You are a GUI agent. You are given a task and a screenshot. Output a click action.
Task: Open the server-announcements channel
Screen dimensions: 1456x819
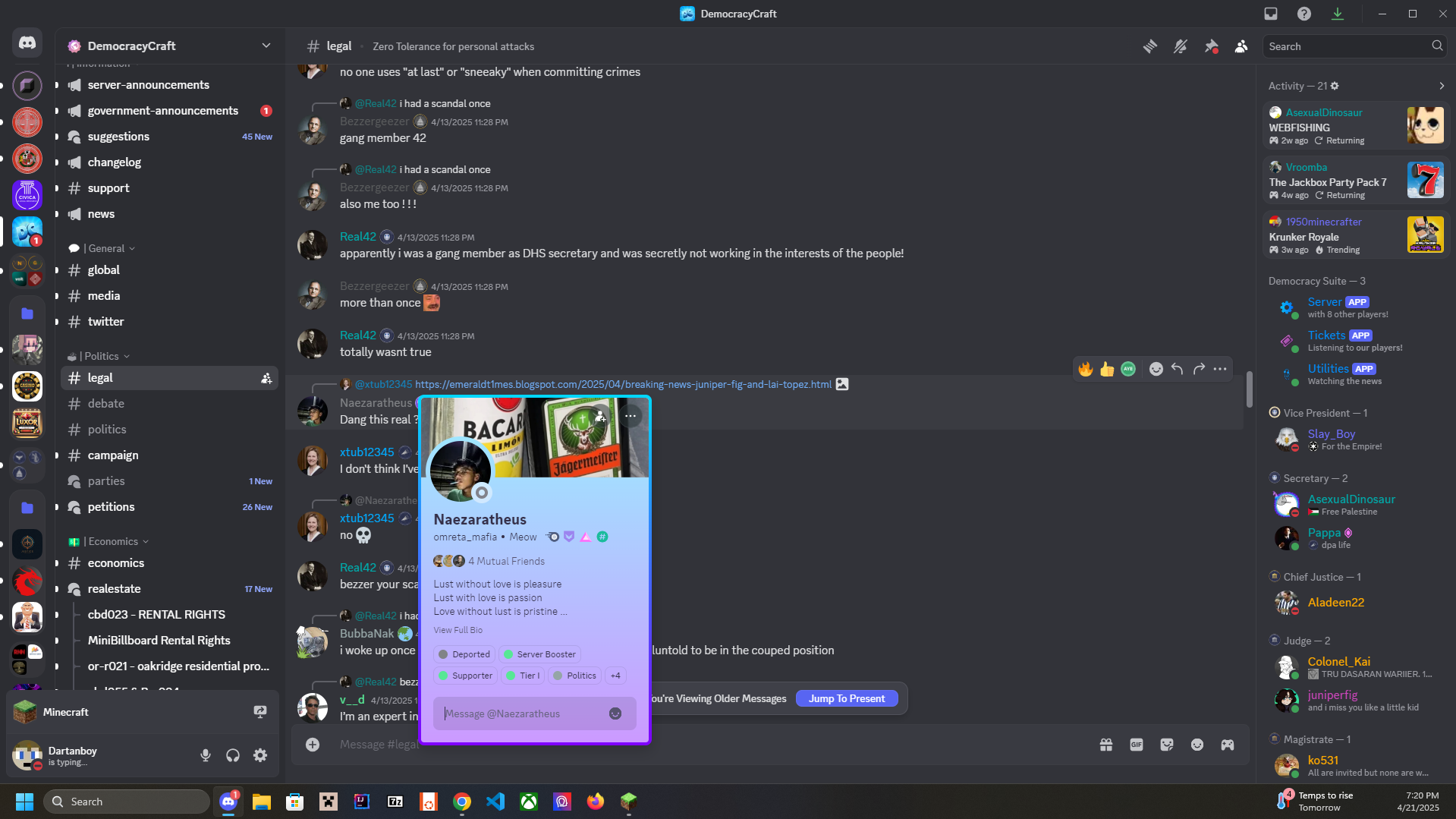(149, 85)
